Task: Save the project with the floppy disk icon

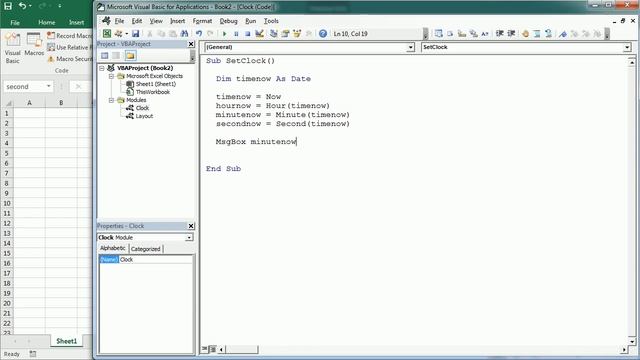Action: (136, 34)
